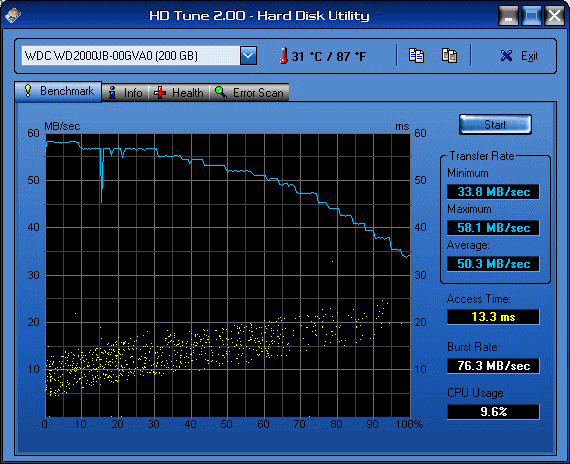
Task: Switch to the Benchmark tab
Action: tap(58, 91)
